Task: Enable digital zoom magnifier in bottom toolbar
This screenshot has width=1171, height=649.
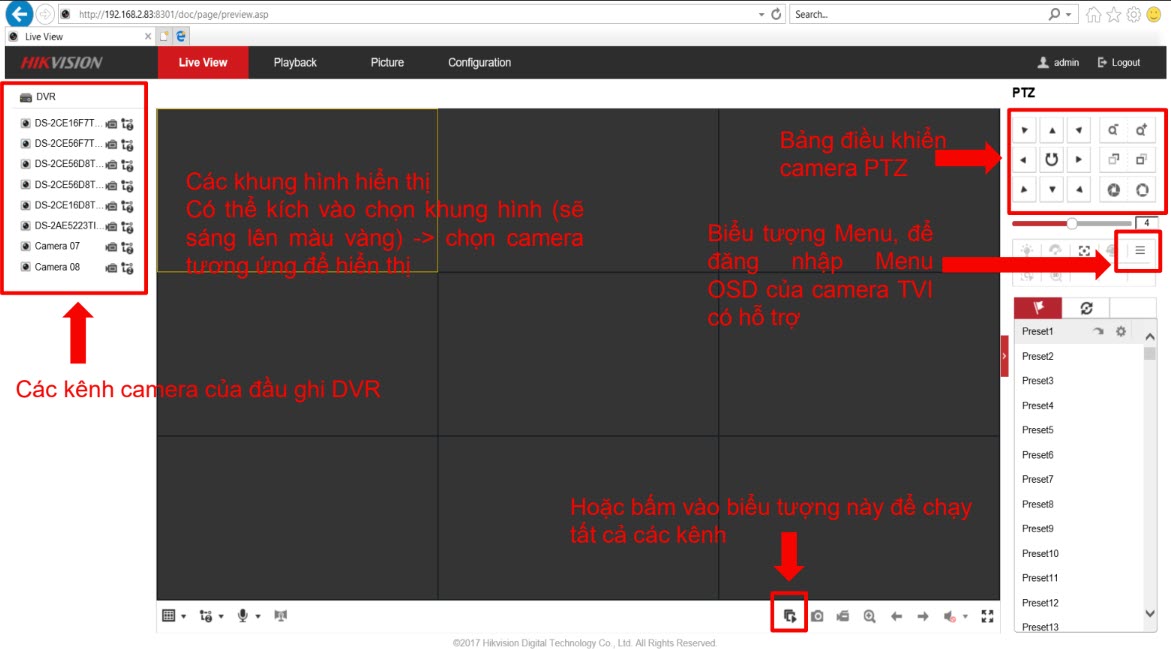Action: pyautogui.click(x=870, y=616)
